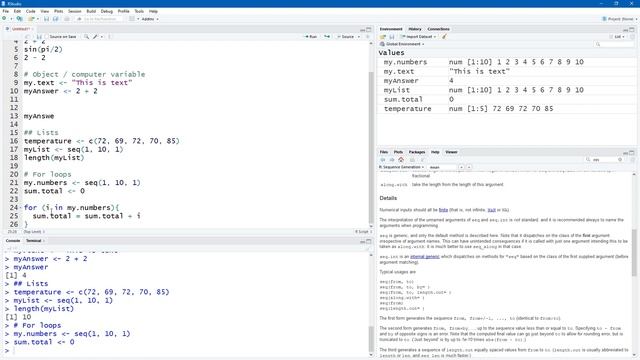Switch to the Plots tab
This screenshot has height=360, width=640.
point(398,152)
